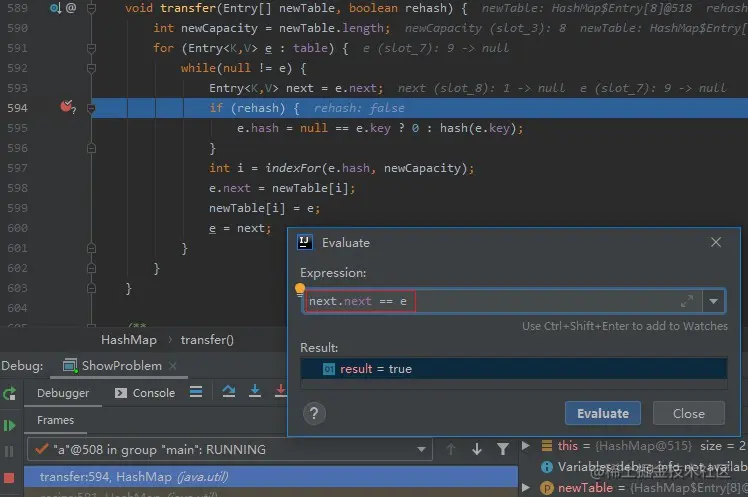Click the Rerun ShowProblem icon
This screenshot has width=748, height=497.
click(10, 394)
